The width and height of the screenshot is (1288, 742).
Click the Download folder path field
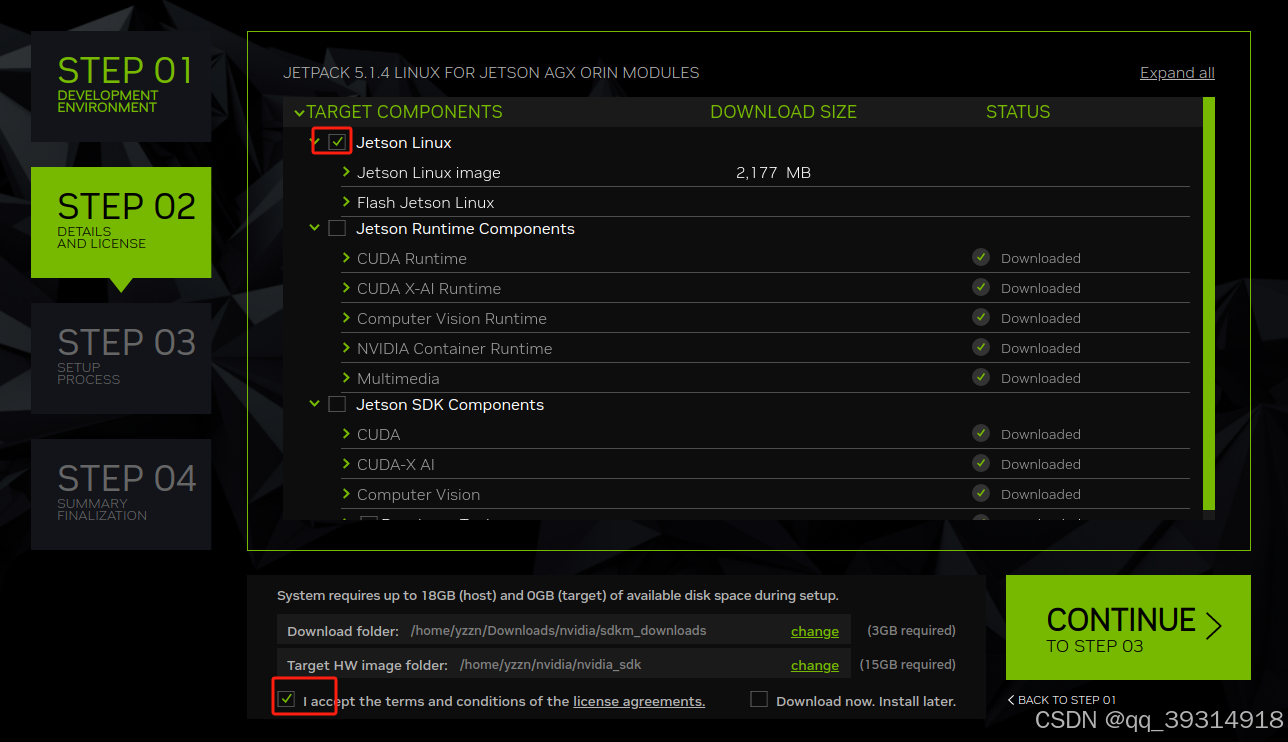pos(564,631)
